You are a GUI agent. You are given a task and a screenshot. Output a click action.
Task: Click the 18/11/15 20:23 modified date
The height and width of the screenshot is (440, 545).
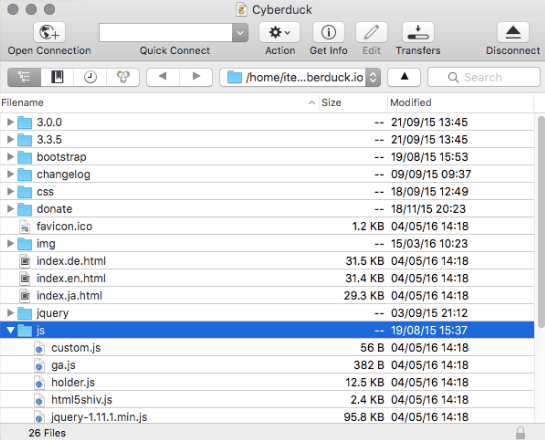[428, 209]
